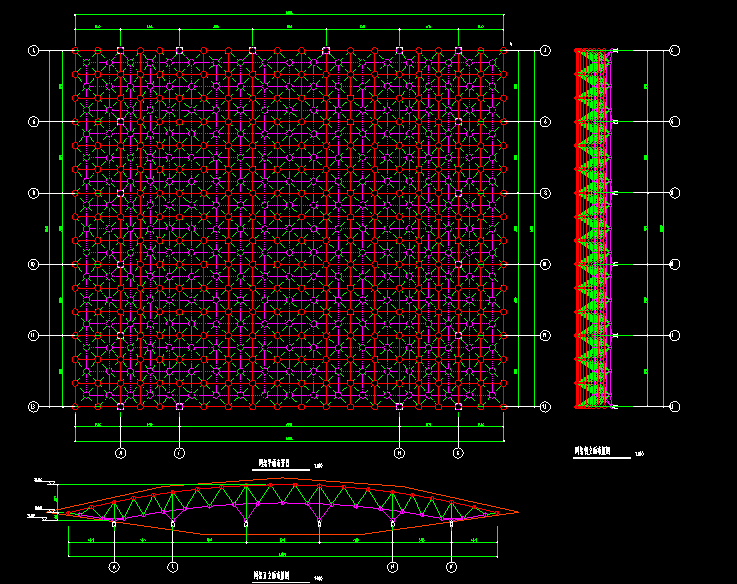Pick the leftmost axis bubble directly below the plan view
The width and height of the screenshot is (737, 584).
pos(120,453)
